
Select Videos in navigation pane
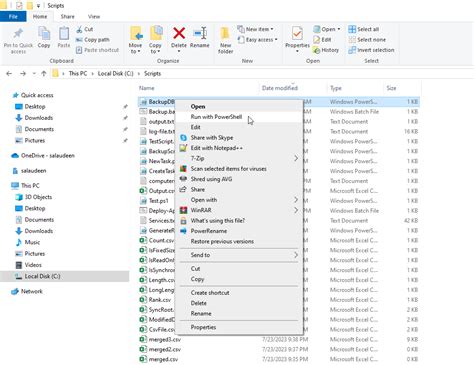[x=33, y=265]
